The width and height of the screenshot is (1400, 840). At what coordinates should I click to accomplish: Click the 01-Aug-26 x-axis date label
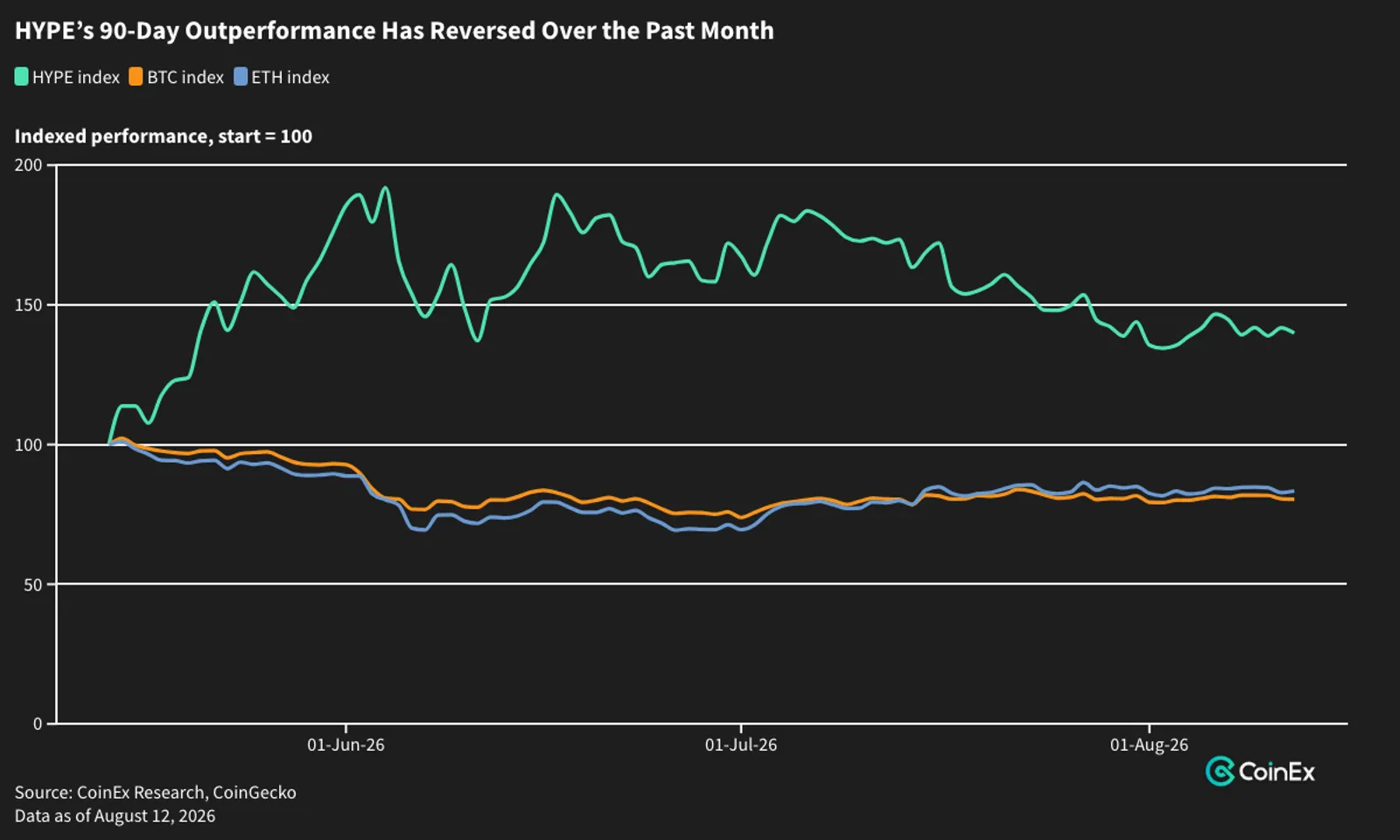[x=1149, y=745]
